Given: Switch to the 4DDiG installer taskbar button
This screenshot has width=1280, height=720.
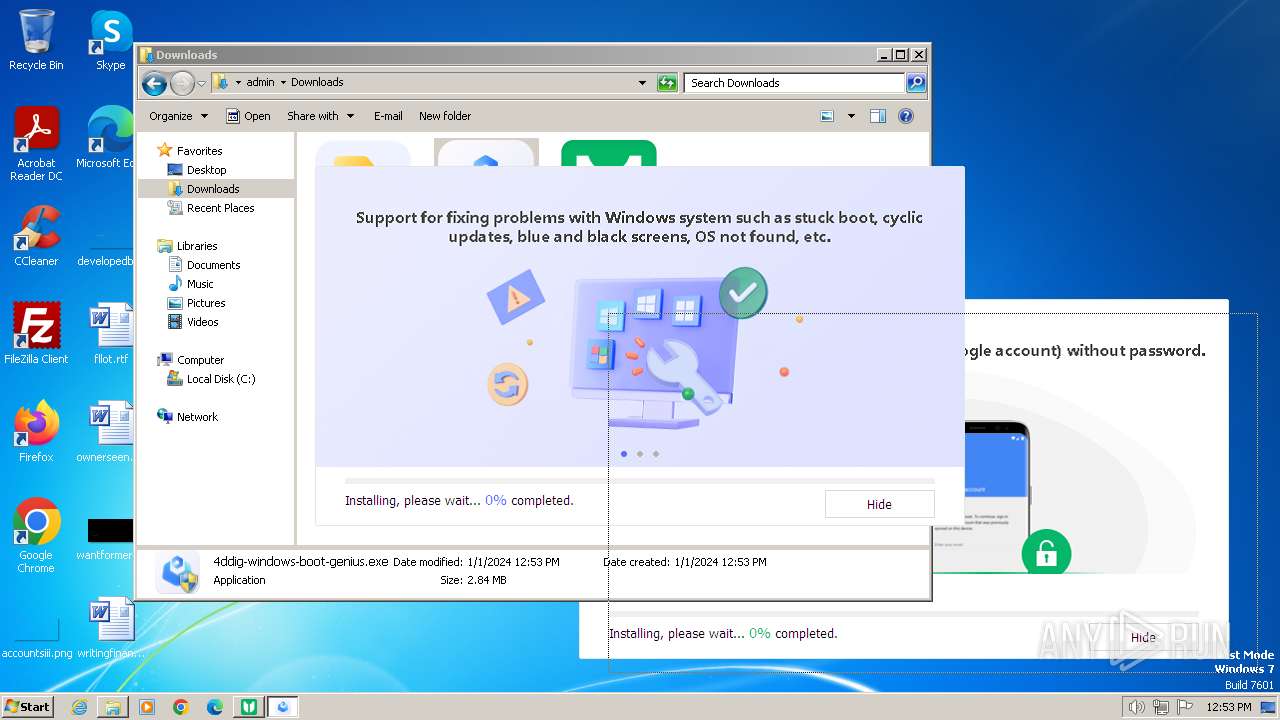Looking at the screenshot, I should coord(283,707).
